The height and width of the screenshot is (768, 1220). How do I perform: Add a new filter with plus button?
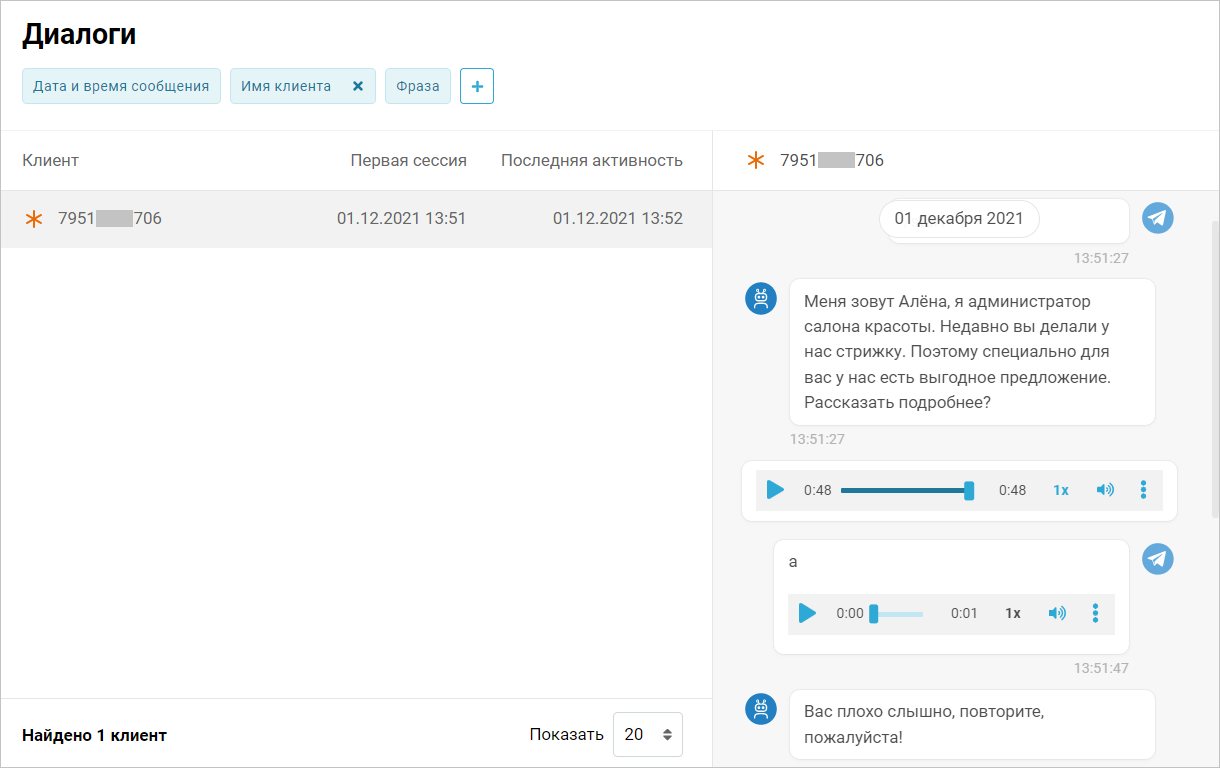tap(477, 86)
